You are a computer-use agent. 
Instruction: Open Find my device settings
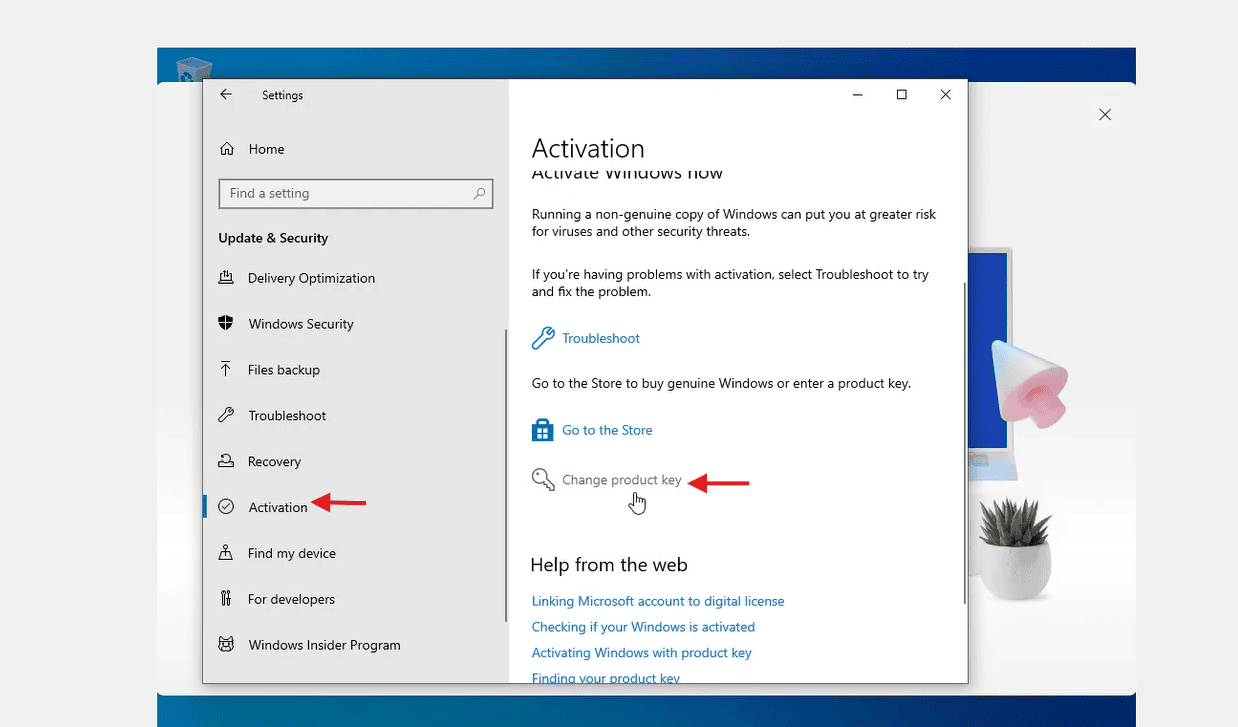(291, 553)
